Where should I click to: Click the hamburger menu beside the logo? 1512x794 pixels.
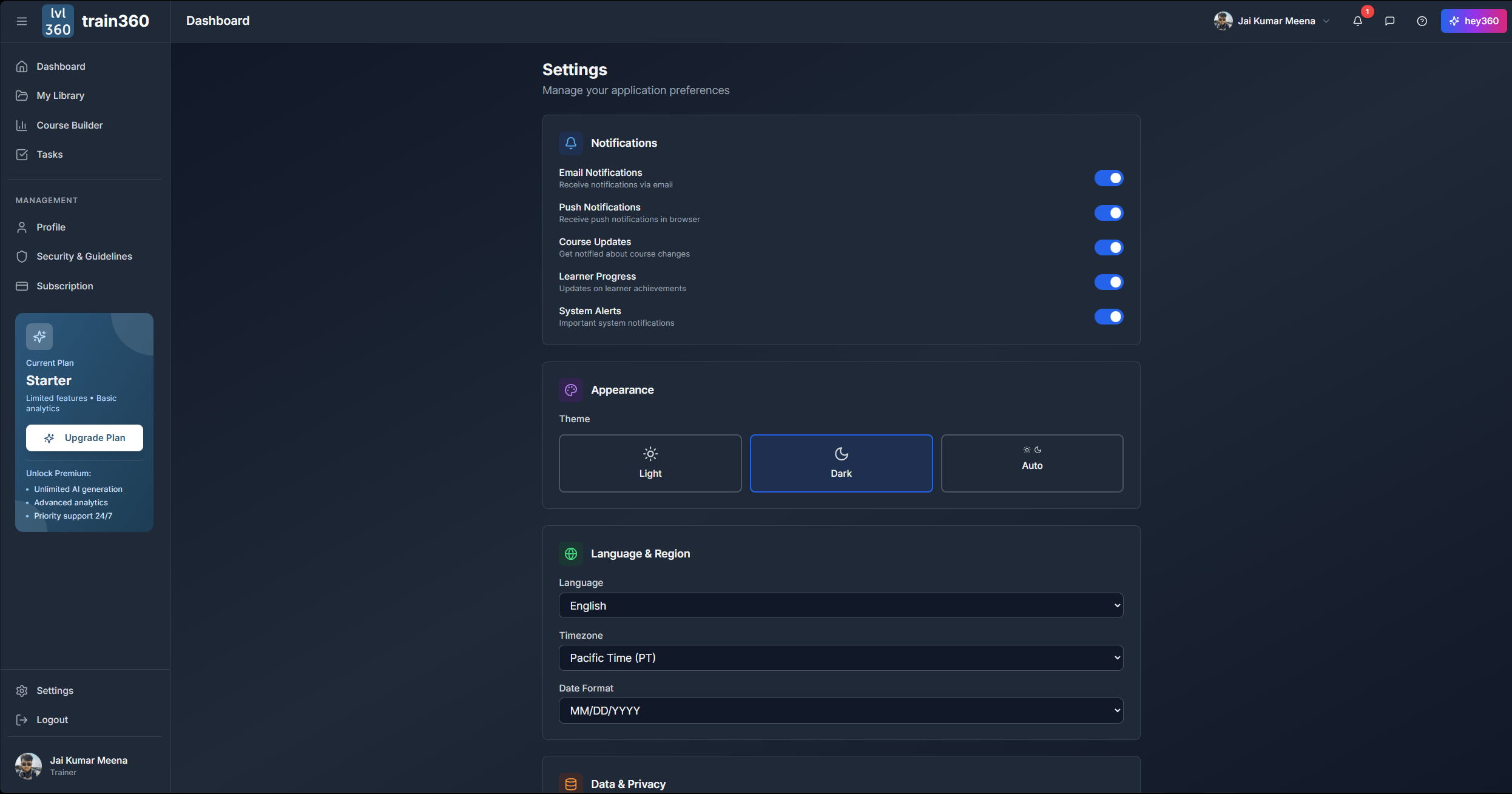tap(22, 21)
